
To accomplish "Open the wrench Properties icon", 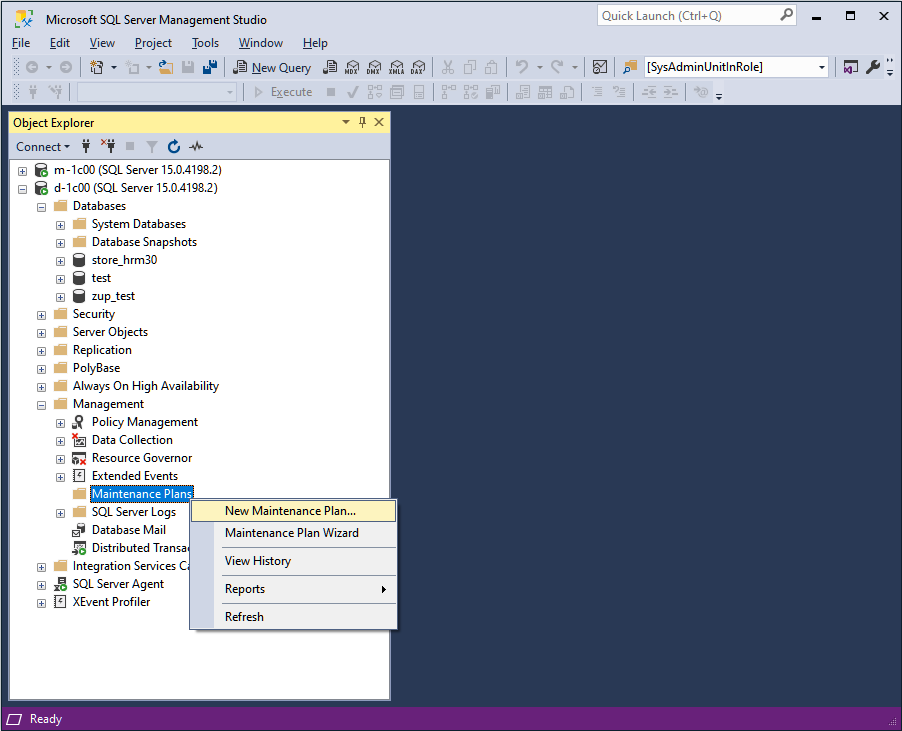I will 873,67.
